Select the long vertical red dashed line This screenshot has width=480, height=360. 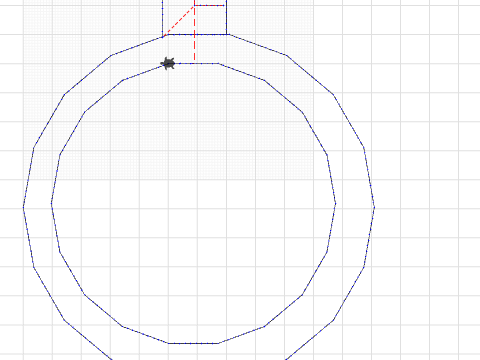point(195,34)
